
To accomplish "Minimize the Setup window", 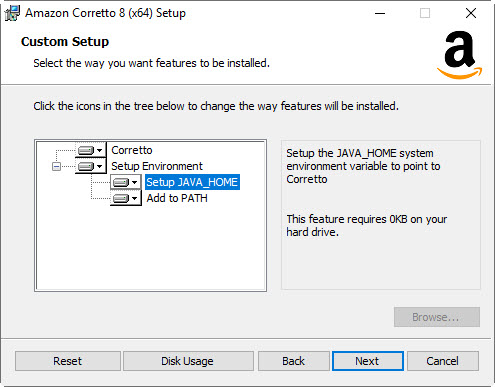I will [x=380, y=13].
